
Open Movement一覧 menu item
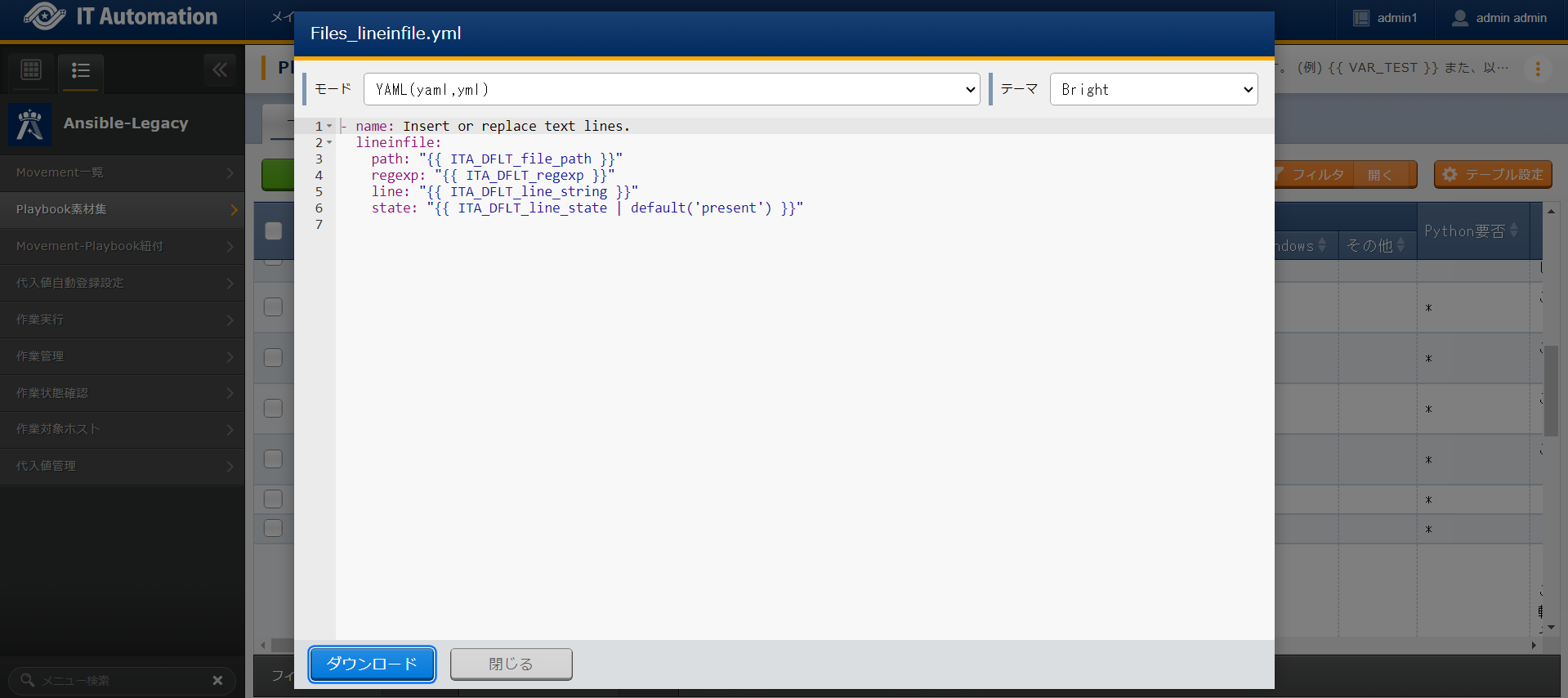(123, 173)
